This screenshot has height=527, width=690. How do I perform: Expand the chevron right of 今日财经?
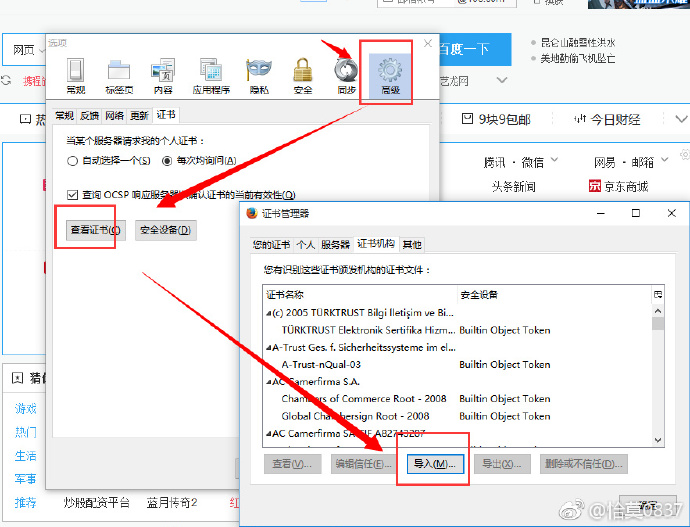681,119
